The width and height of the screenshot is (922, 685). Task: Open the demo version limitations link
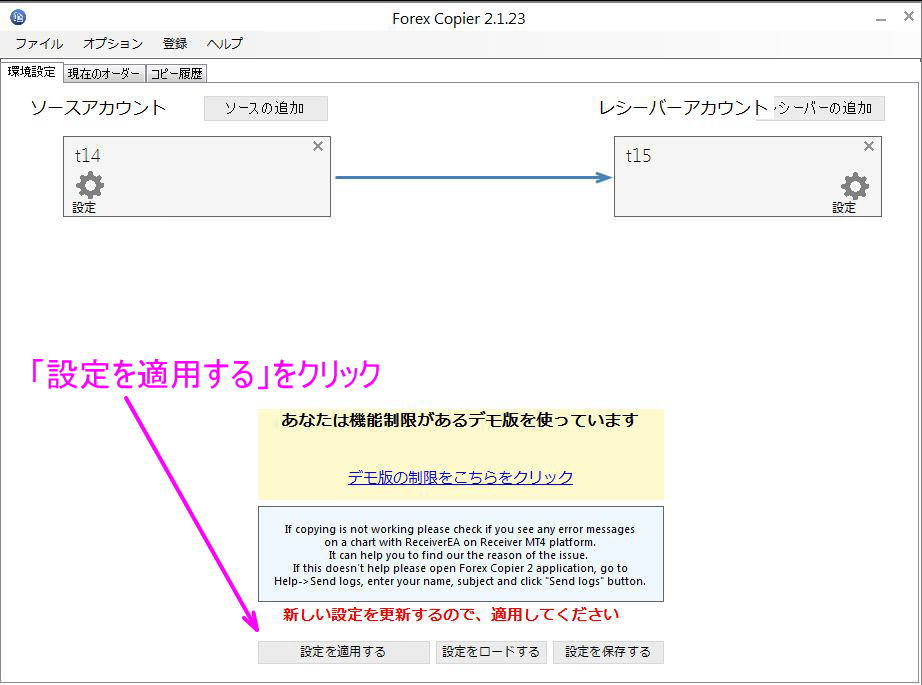459,478
